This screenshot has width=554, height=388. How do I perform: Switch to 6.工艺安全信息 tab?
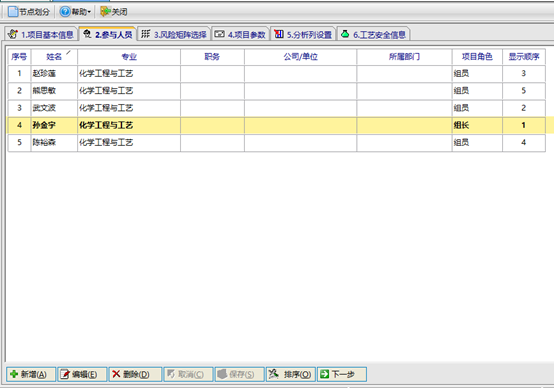point(373,34)
